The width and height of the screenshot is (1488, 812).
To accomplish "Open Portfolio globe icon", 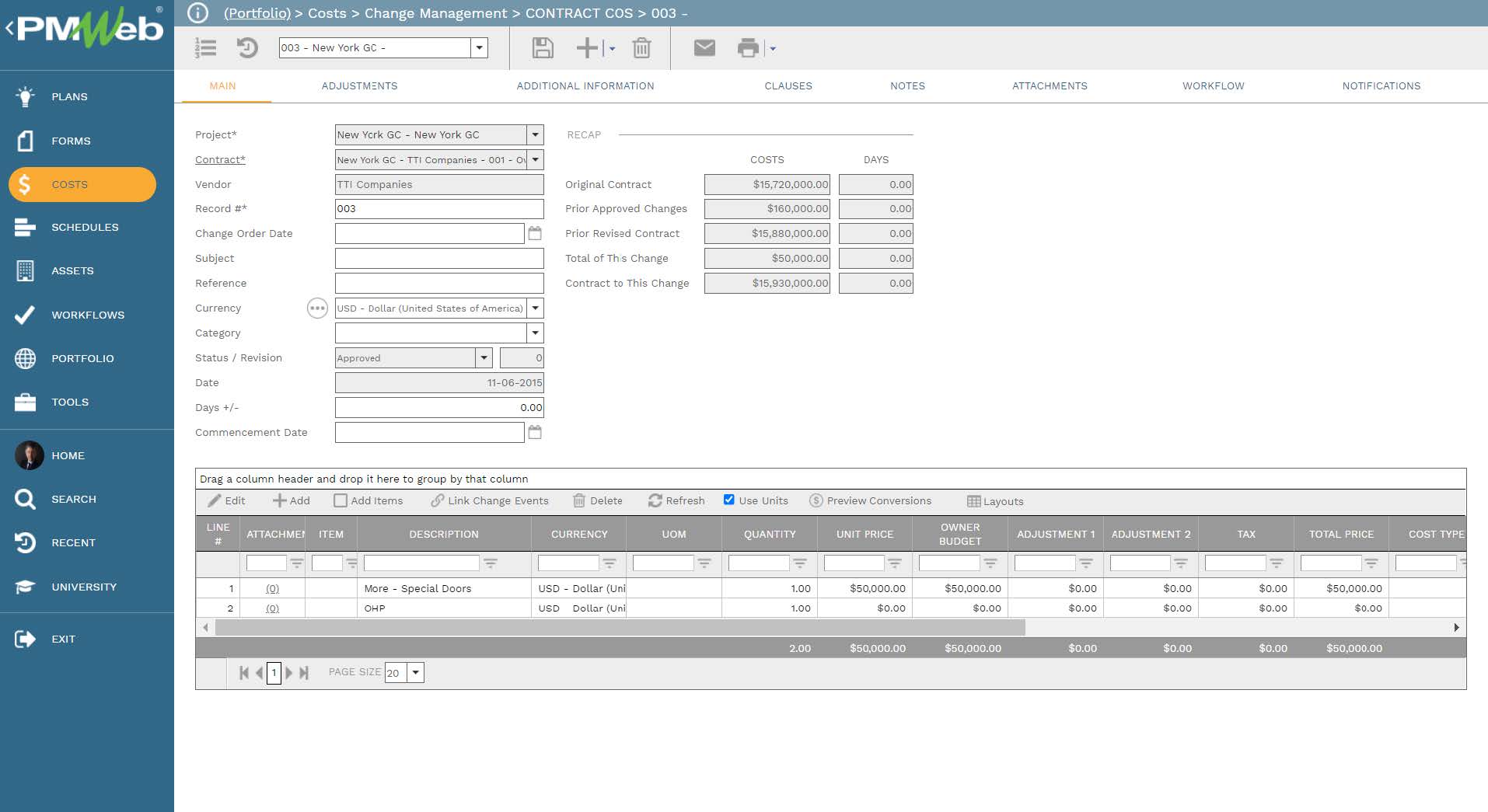I will pos(25,358).
